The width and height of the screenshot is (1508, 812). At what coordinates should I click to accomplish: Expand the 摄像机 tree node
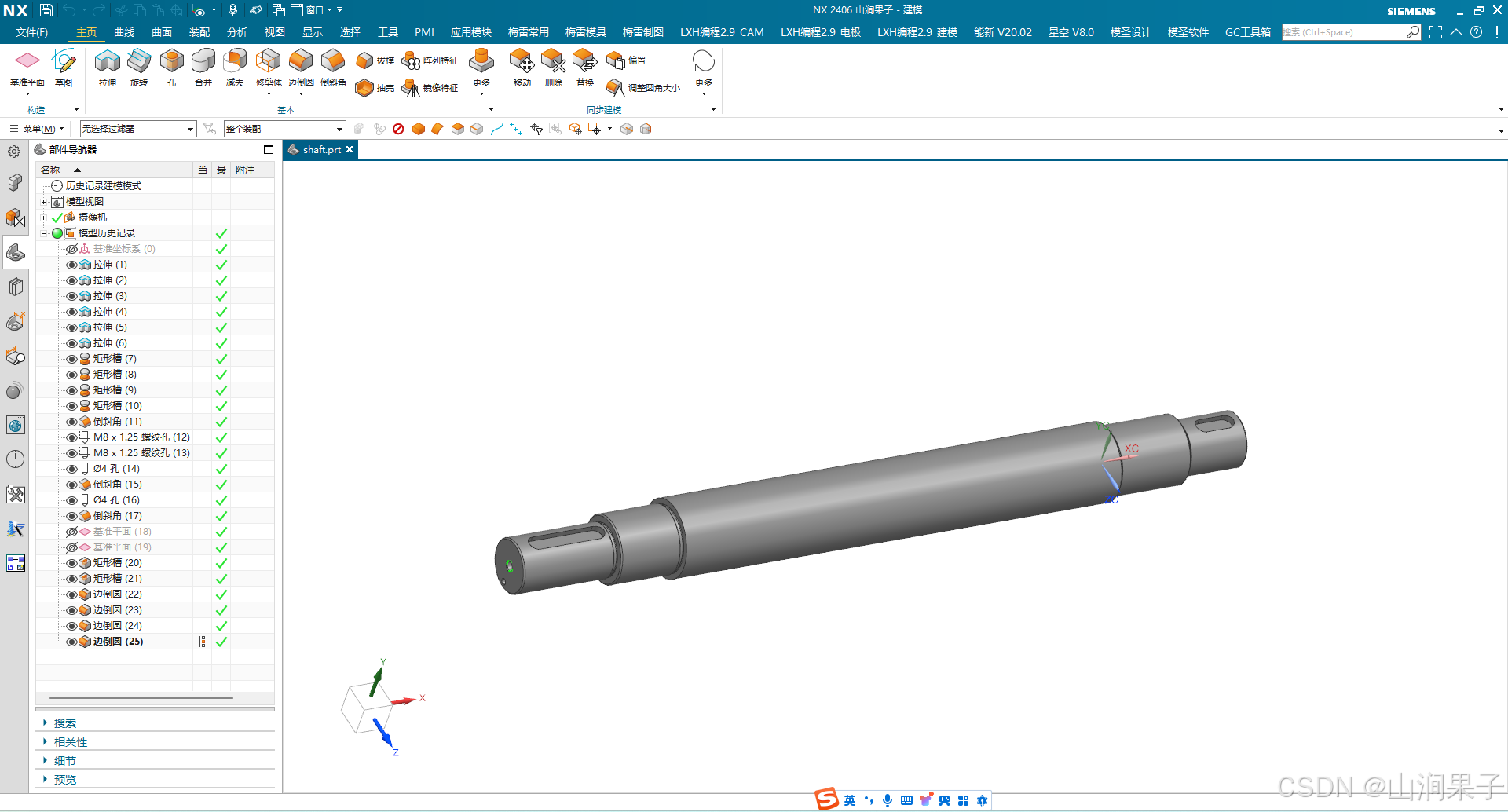click(43, 218)
